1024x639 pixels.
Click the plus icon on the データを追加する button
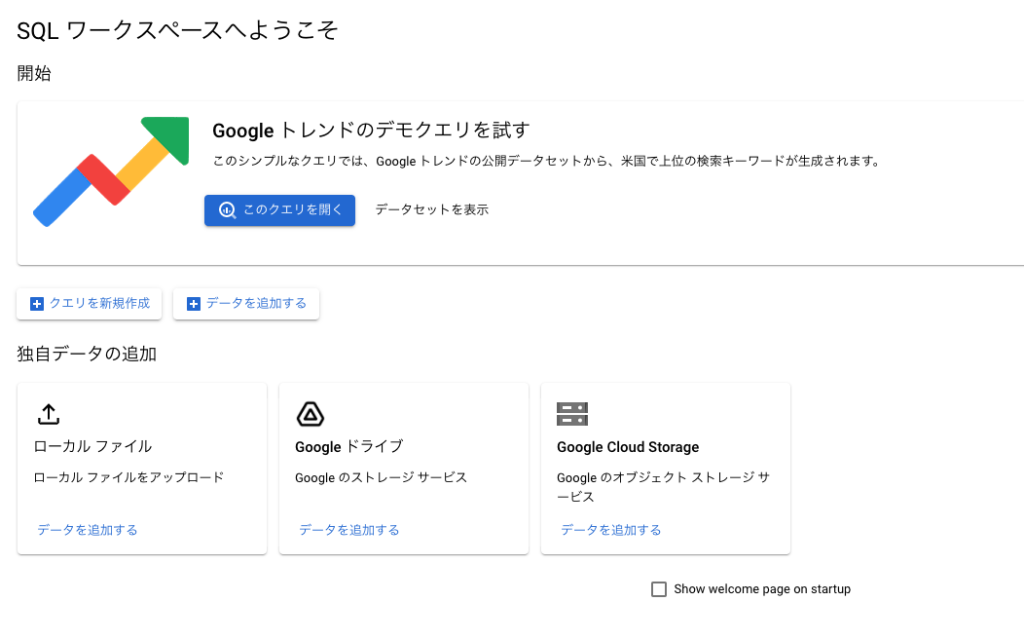[194, 304]
